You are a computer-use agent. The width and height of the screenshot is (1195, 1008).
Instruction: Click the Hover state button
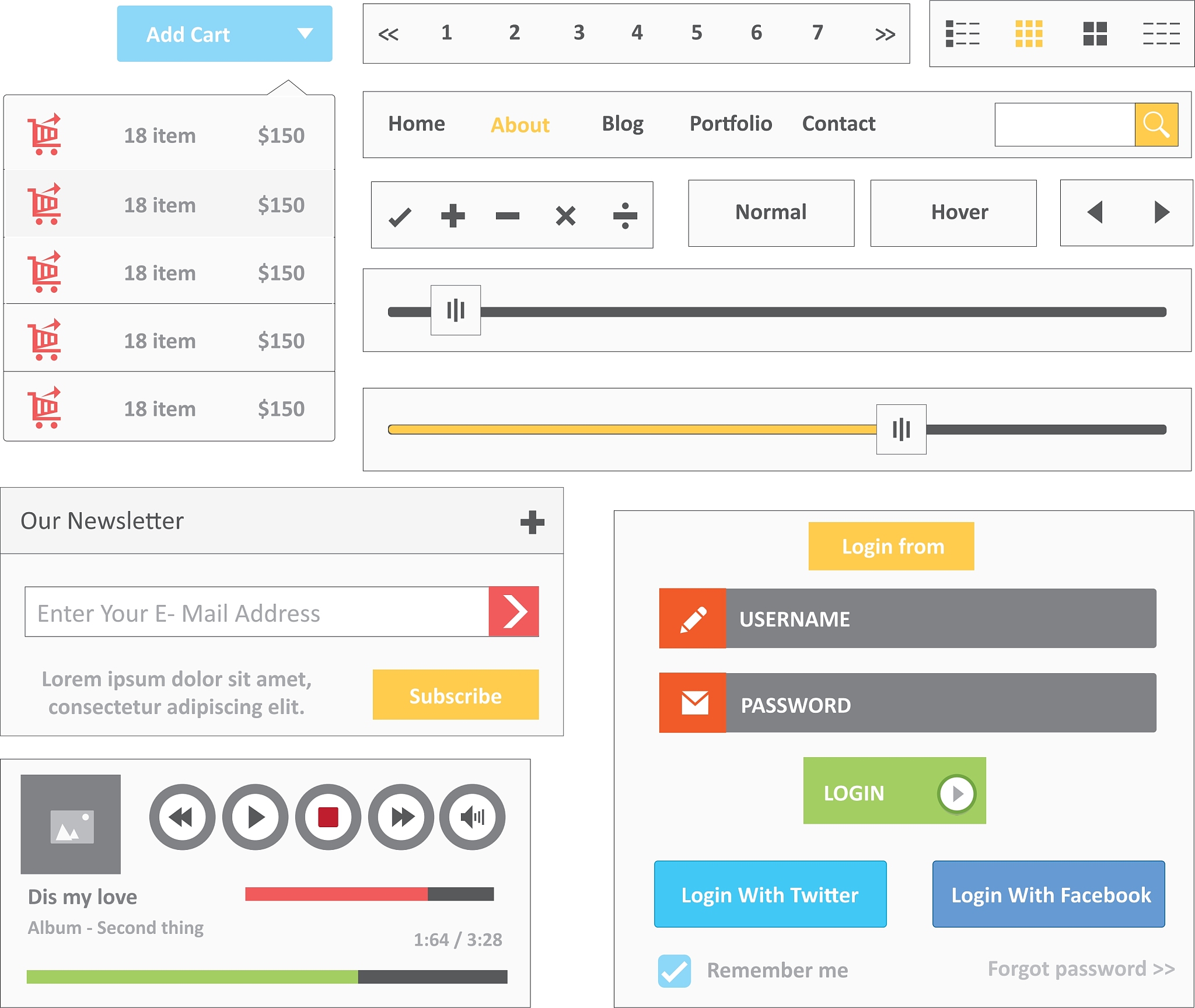[x=953, y=213]
